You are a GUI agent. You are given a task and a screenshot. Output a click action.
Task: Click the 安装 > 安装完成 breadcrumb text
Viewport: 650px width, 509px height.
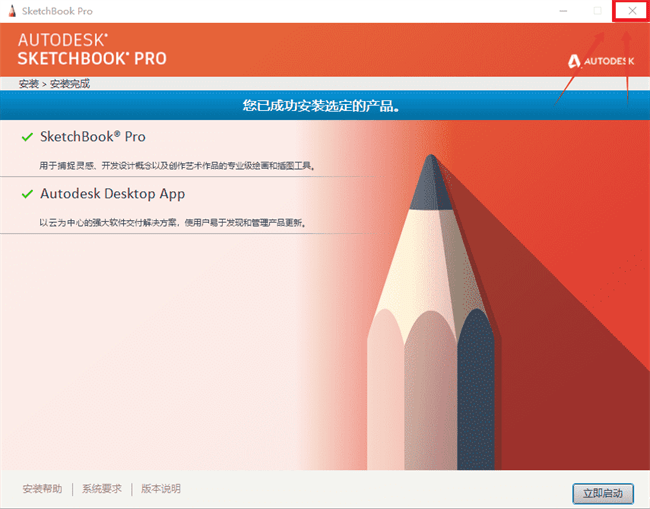[54, 84]
